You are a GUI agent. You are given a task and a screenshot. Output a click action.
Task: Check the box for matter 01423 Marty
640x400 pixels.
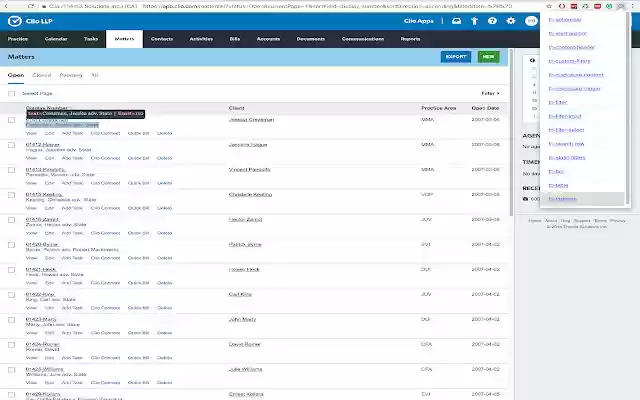[x=11, y=320]
